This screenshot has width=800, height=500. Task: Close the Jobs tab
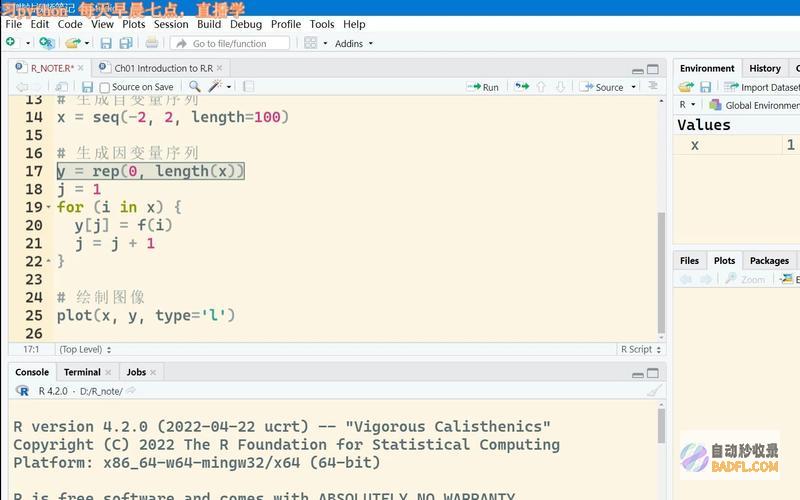(x=153, y=372)
